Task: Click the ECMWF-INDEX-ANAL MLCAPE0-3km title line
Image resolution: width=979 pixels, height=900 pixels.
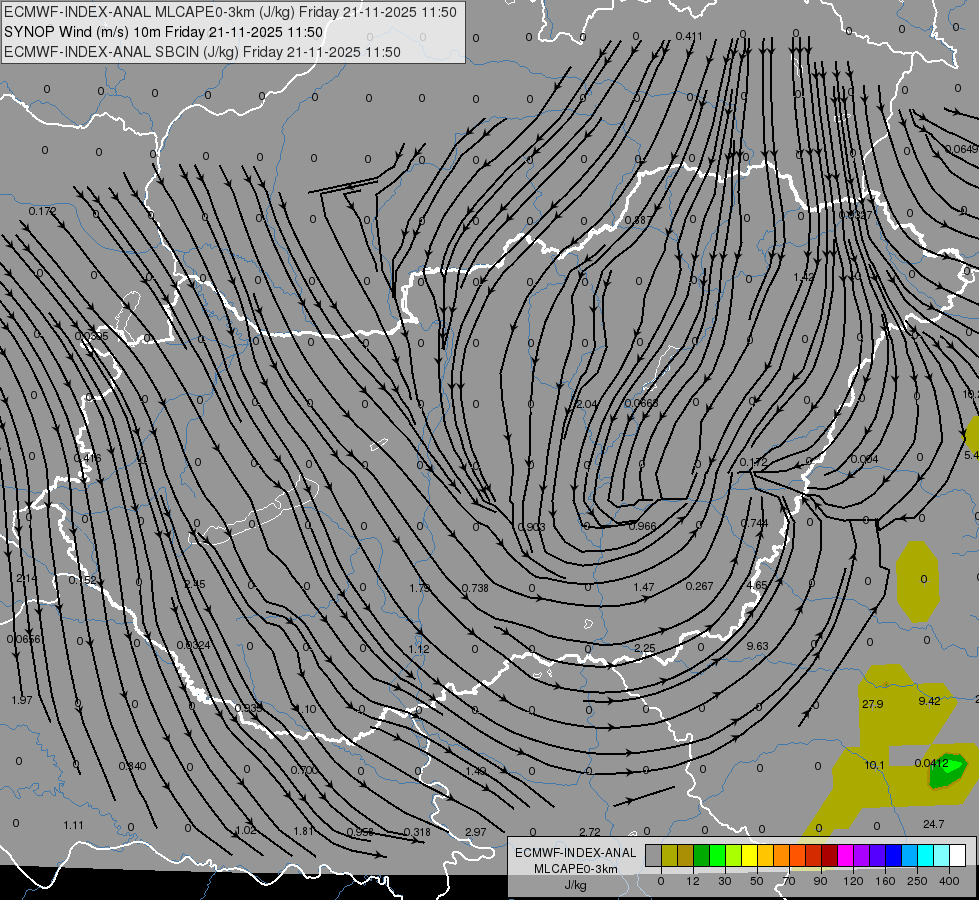Action: click(230, 12)
